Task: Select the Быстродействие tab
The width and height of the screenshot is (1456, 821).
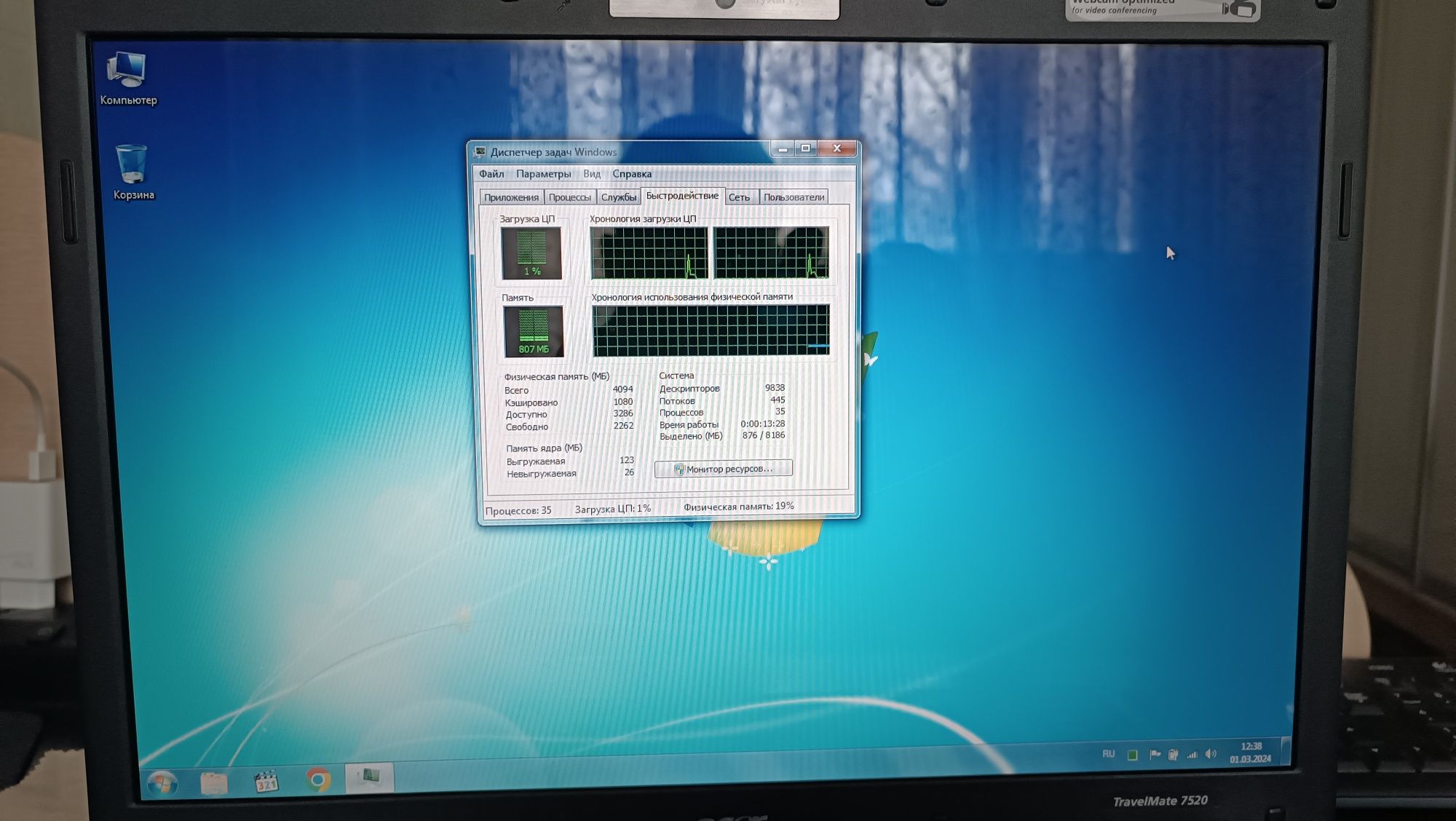Action: pyautogui.click(x=682, y=196)
